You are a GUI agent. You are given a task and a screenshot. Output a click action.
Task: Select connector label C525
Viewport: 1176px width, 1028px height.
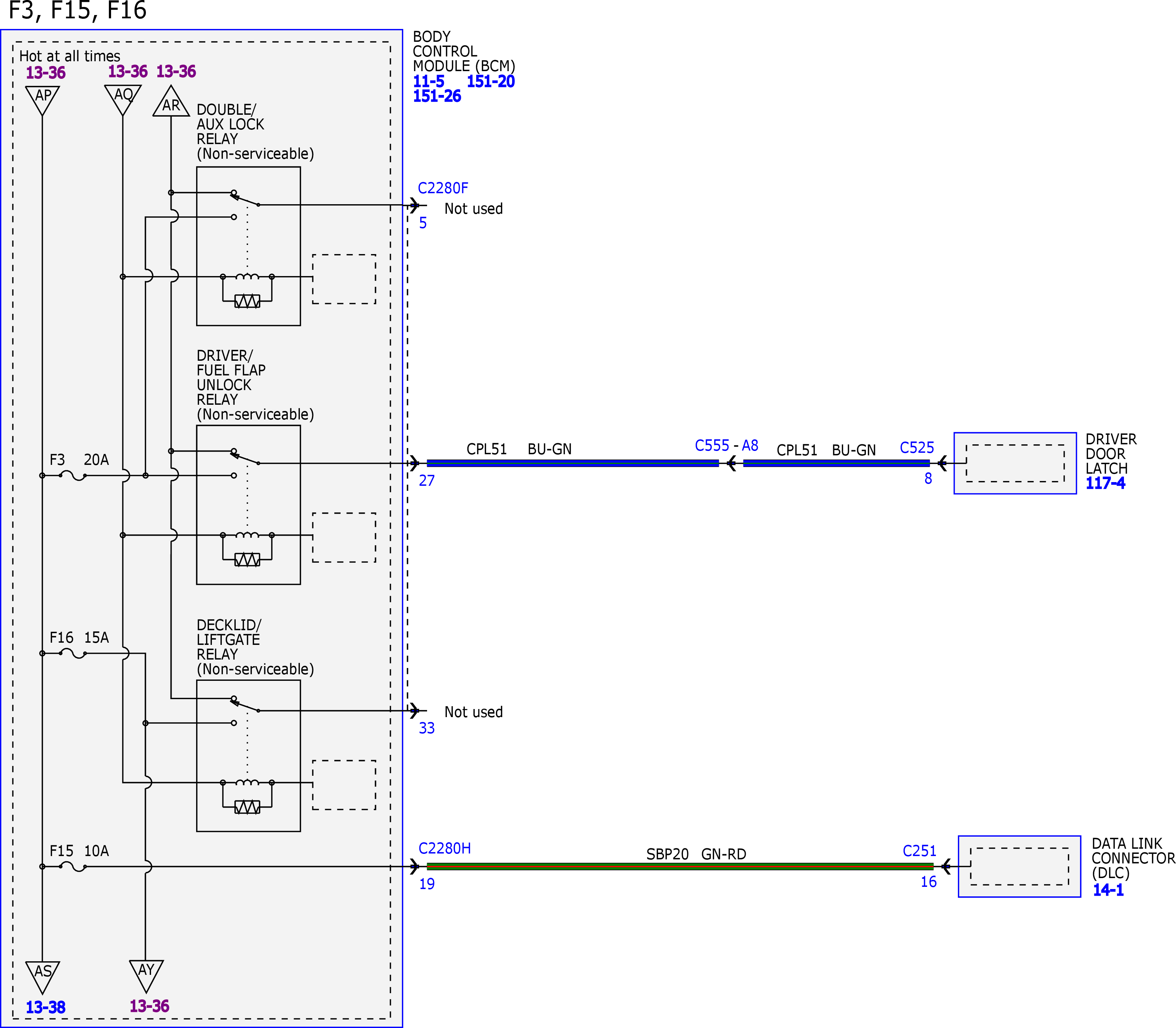tap(917, 448)
